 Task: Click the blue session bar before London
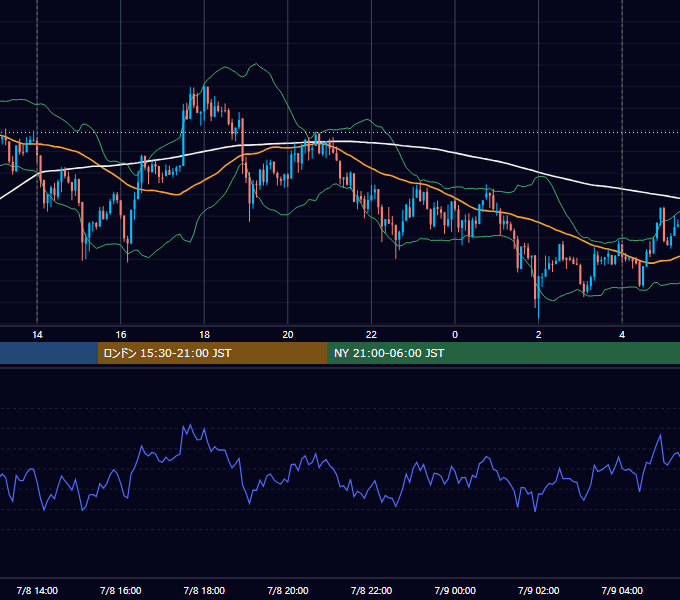click(49, 353)
